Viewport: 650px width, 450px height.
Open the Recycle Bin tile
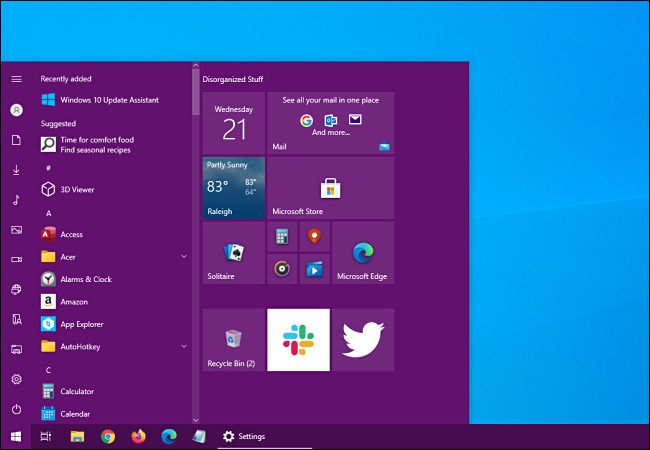[x=233, y=340]
